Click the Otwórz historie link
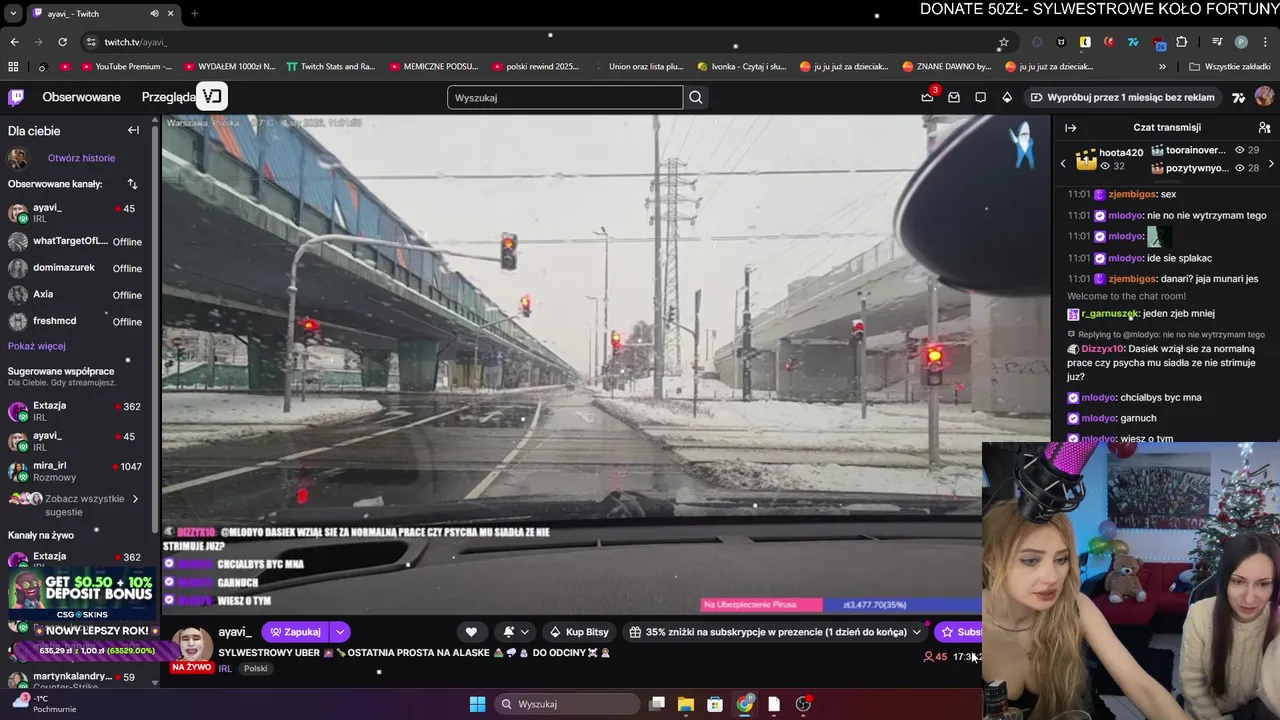The height and width of the screenshot is (720, 1280). 81,158
